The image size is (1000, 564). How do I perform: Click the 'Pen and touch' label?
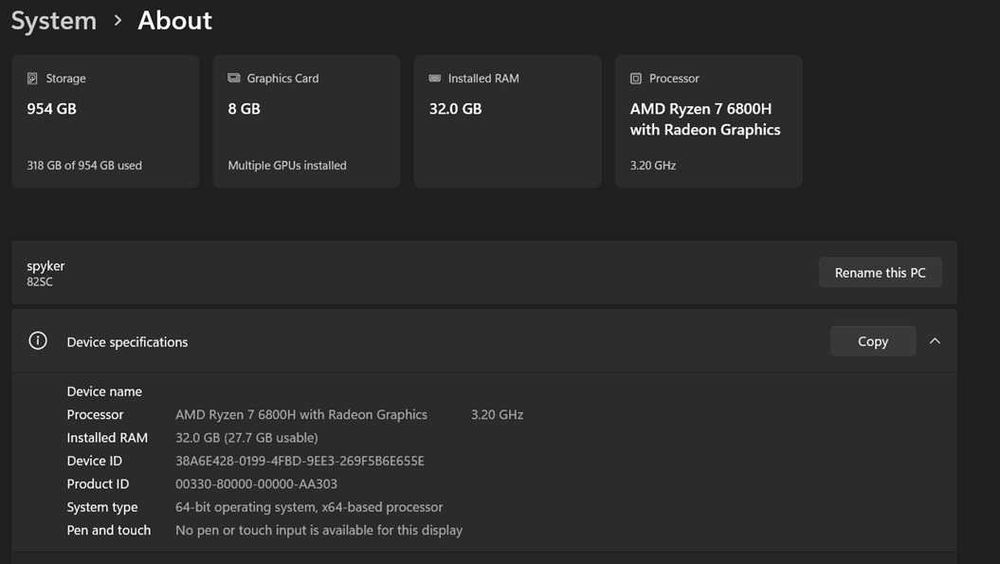(x=109, y=530)
